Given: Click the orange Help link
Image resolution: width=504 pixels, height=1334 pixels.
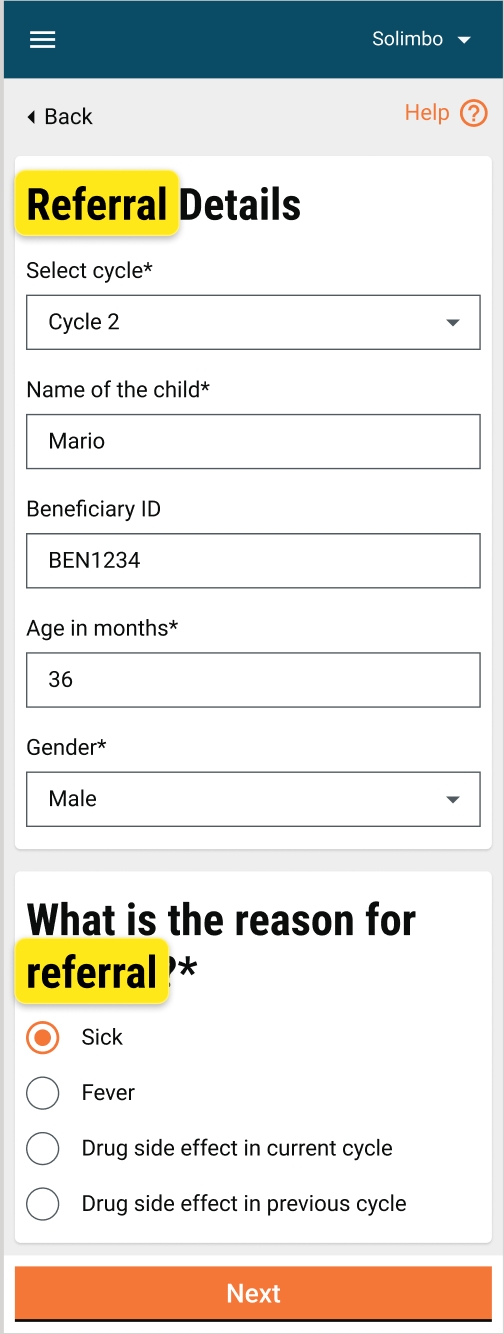Looking at the screenshot, I should tap(427, 113).
